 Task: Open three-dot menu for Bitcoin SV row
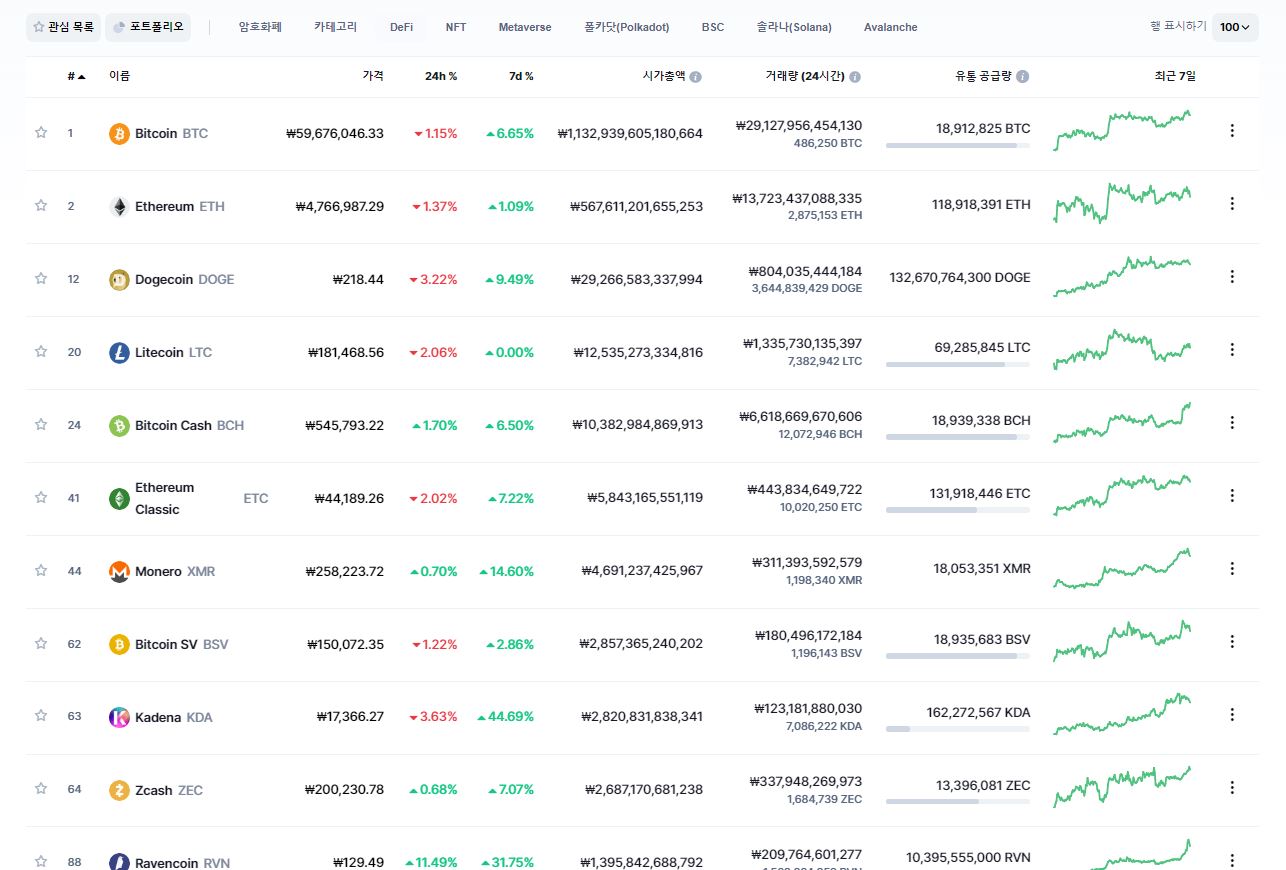[1232, 641]
